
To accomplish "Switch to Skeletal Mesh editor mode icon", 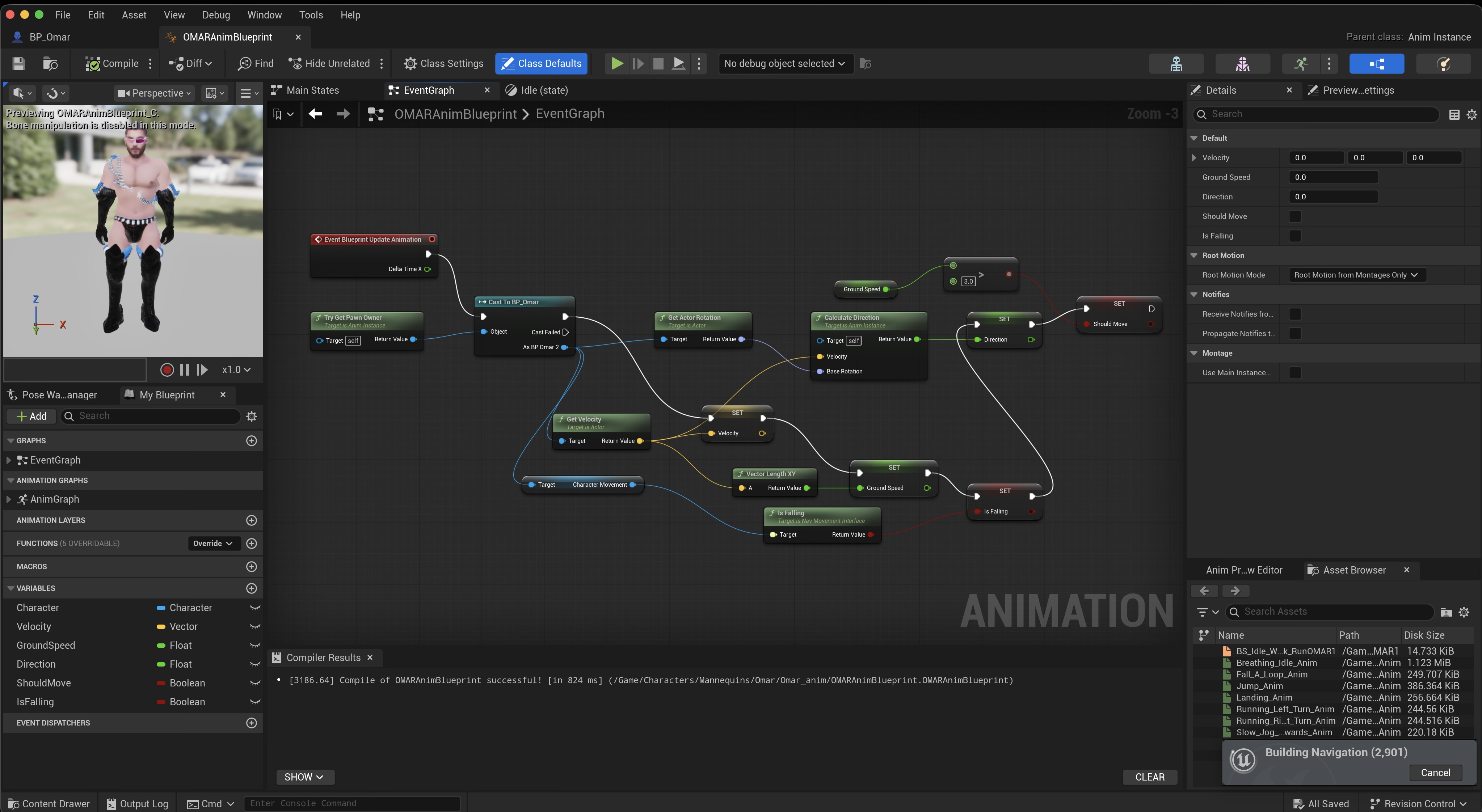I will click(1243, 63).
